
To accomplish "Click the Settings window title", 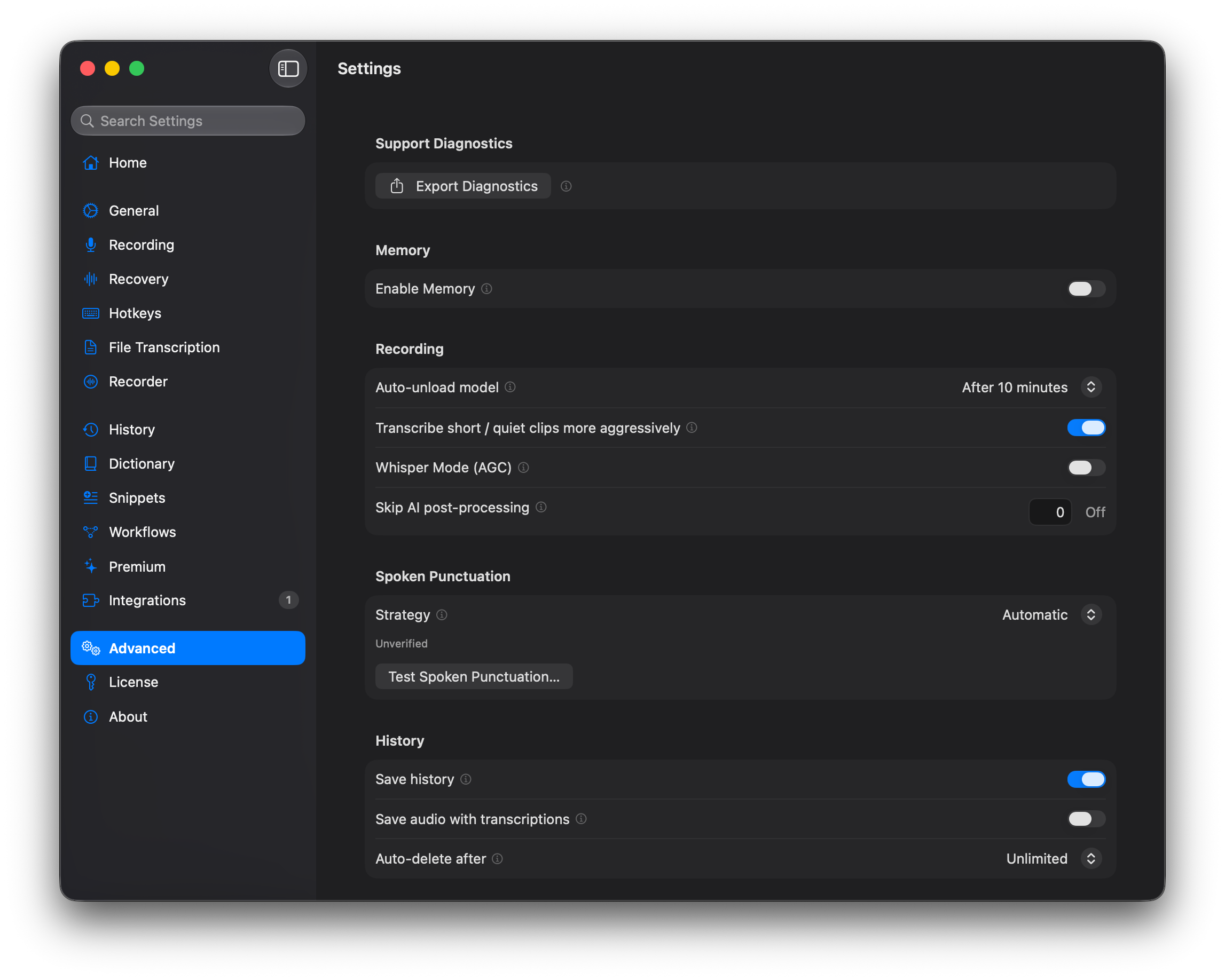I will click(x=370, y=69).
